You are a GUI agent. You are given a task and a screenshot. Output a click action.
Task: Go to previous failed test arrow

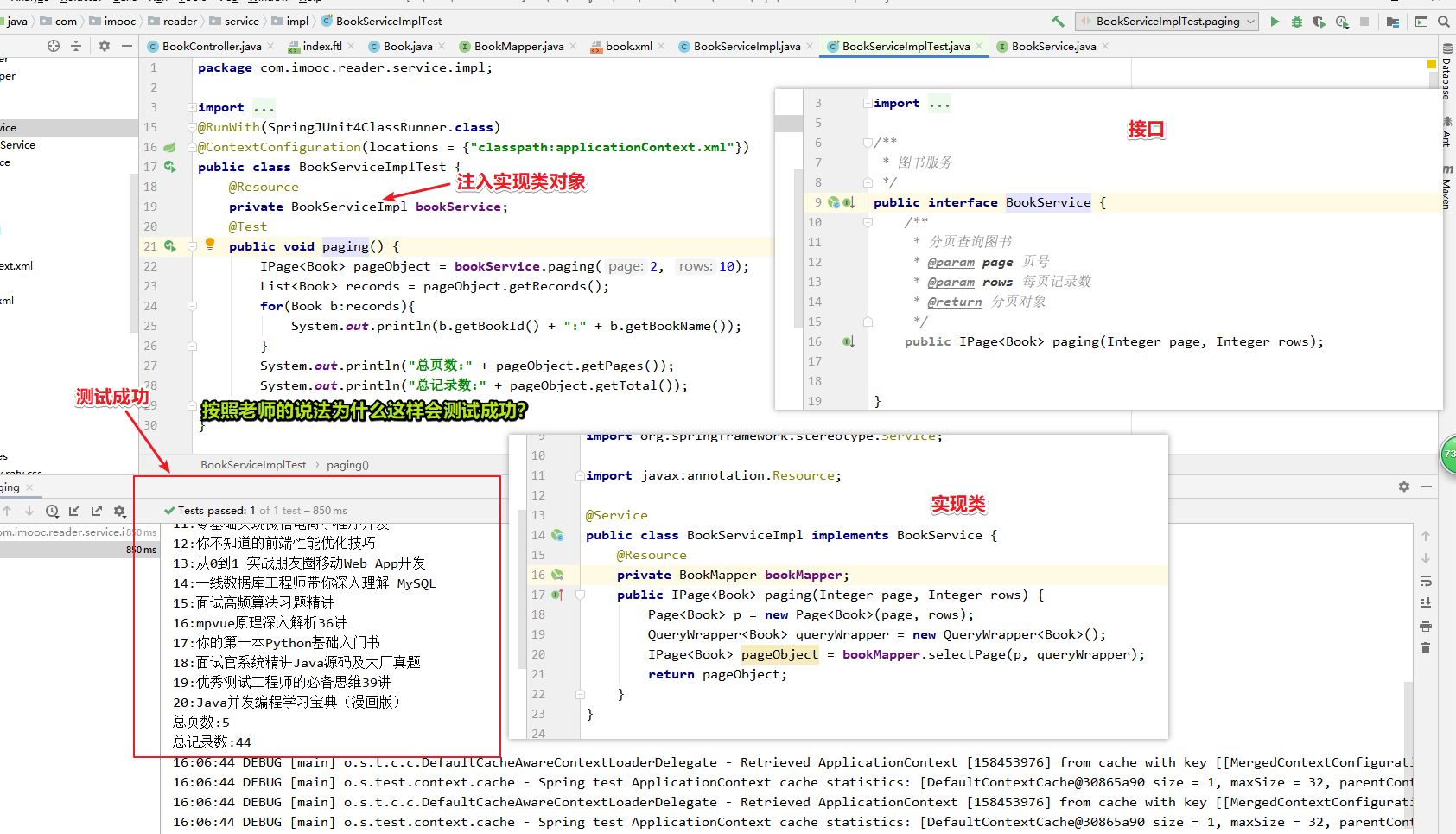(7, 511)
